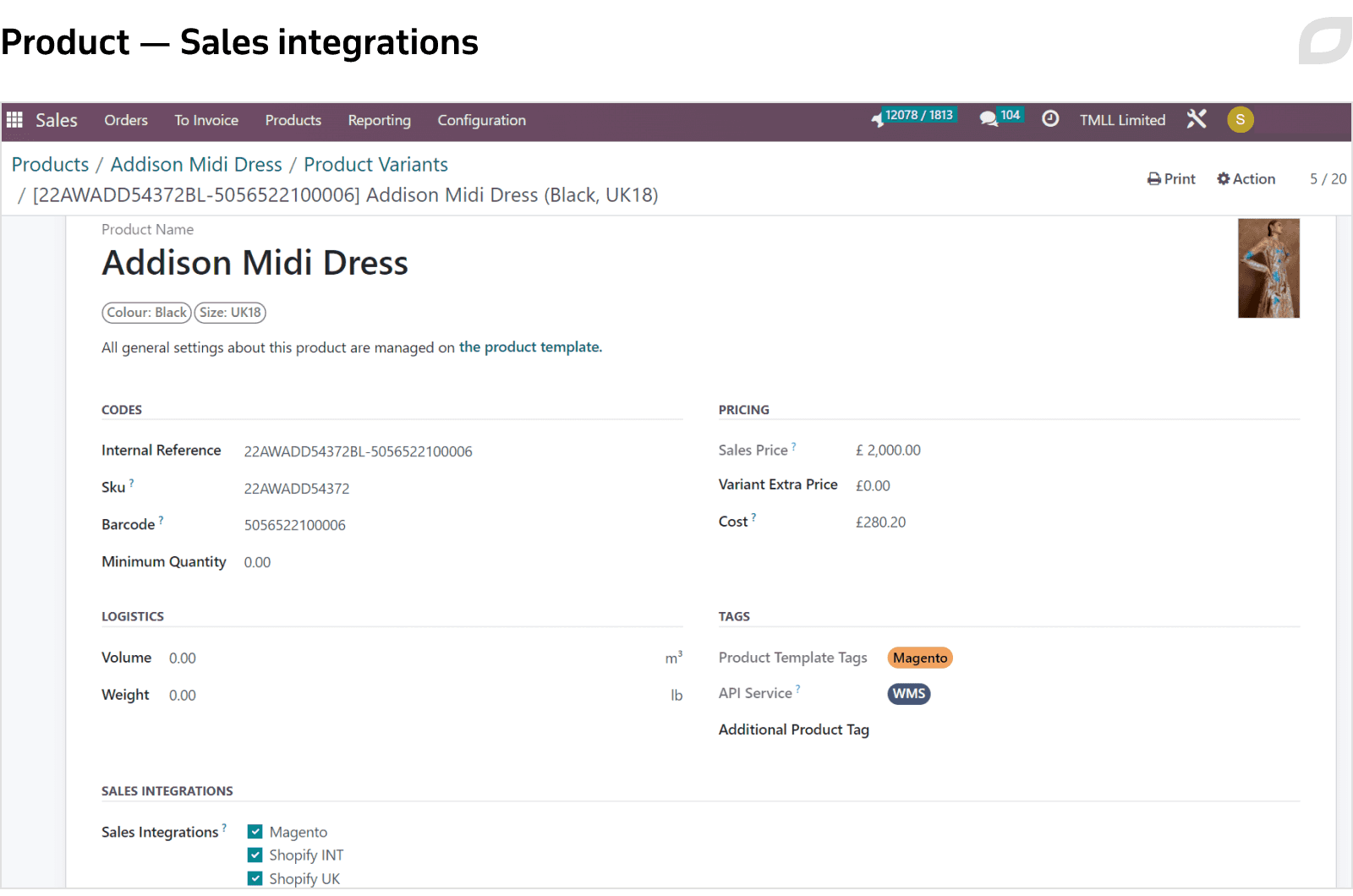Open the messages icon showing 104
The image size is (1353, 896).
tap(1001, 117)
